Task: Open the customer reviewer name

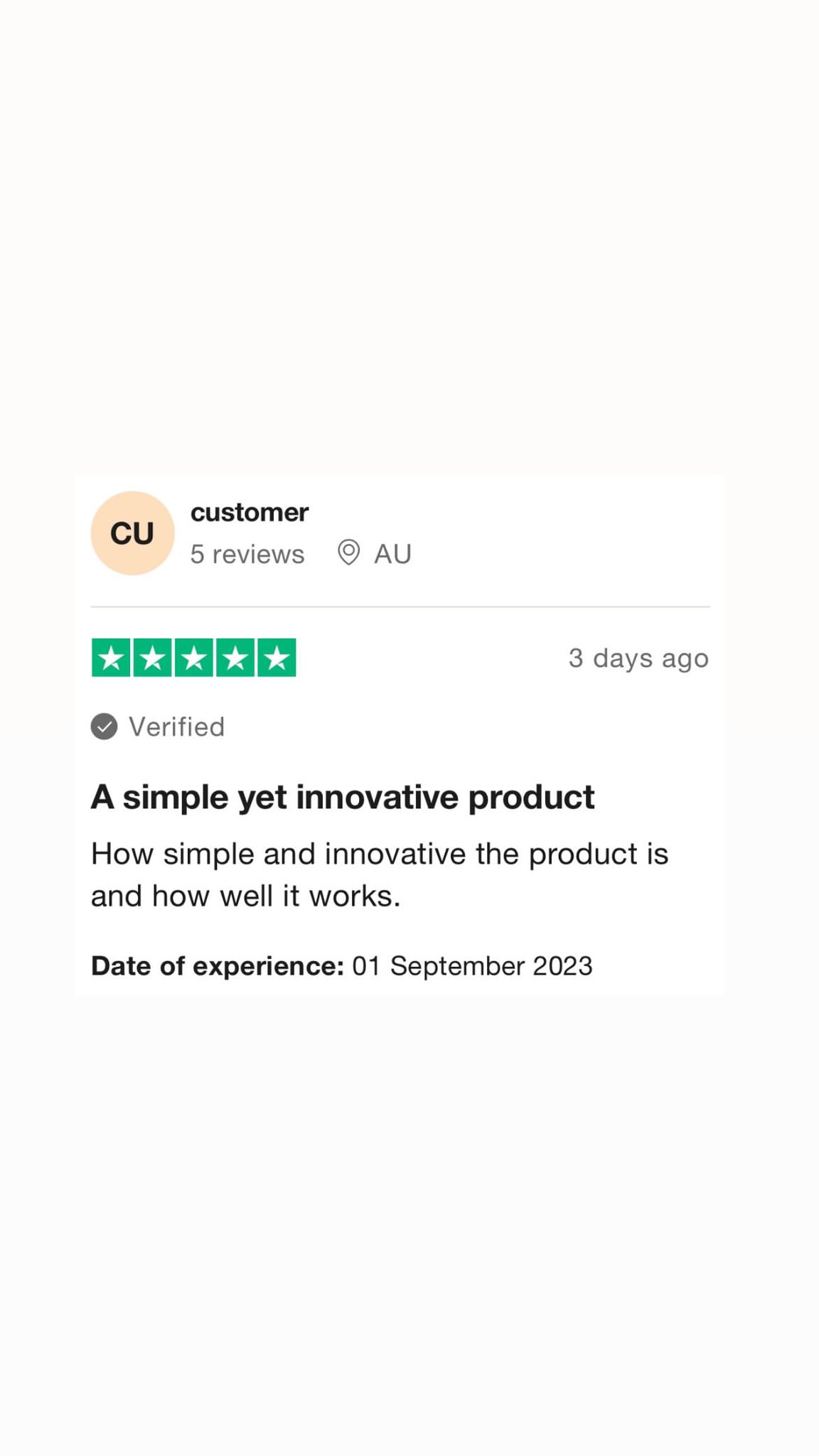Action: 250,512
